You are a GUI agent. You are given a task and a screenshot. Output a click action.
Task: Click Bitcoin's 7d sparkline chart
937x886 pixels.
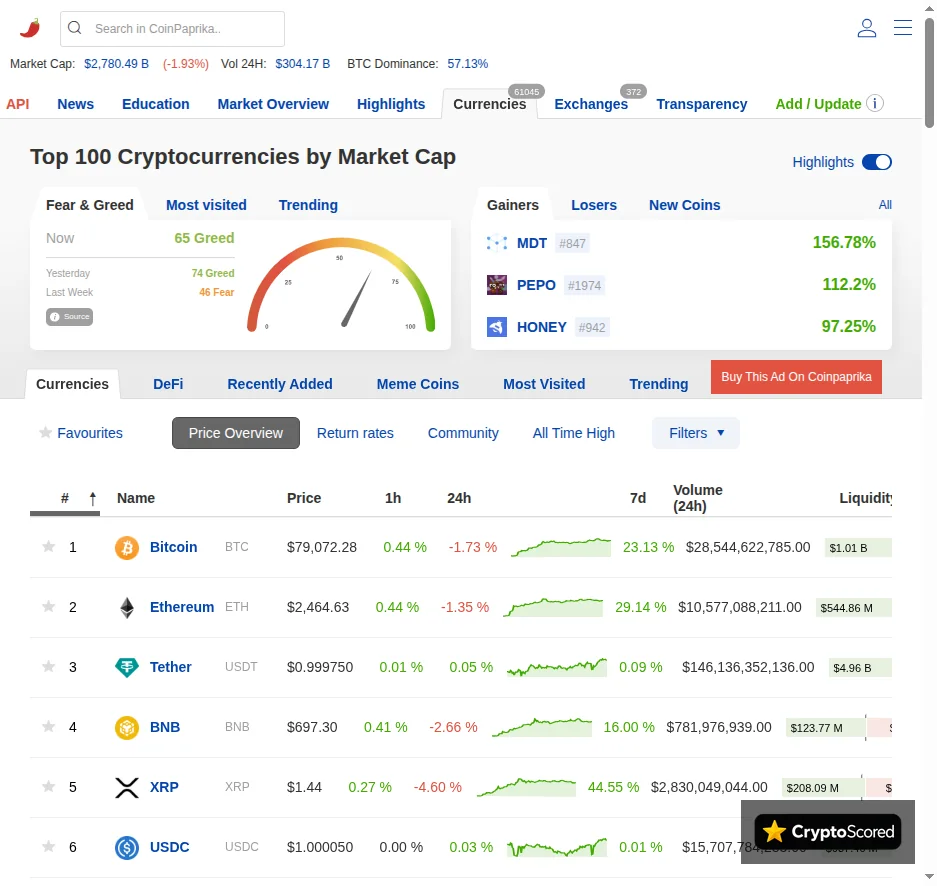click(561, 547)
